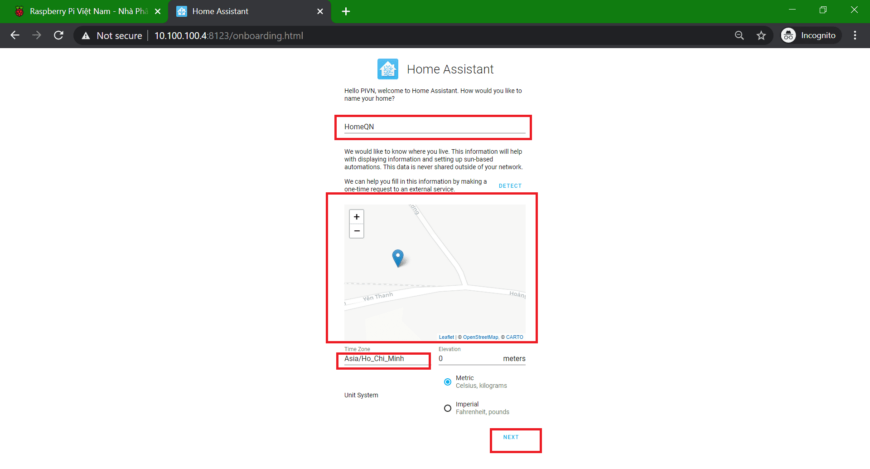Click the home name field HomeQN
This screenshot has width=870, height=469.
pos(433,127)
